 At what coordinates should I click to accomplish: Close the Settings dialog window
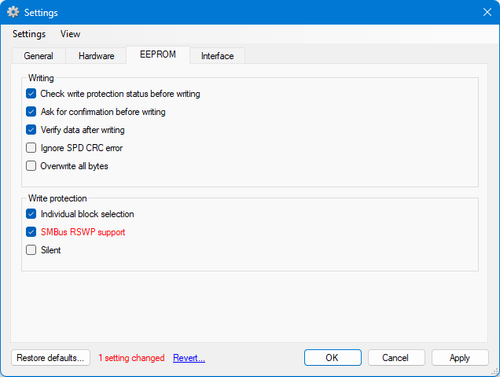point(487,12)
